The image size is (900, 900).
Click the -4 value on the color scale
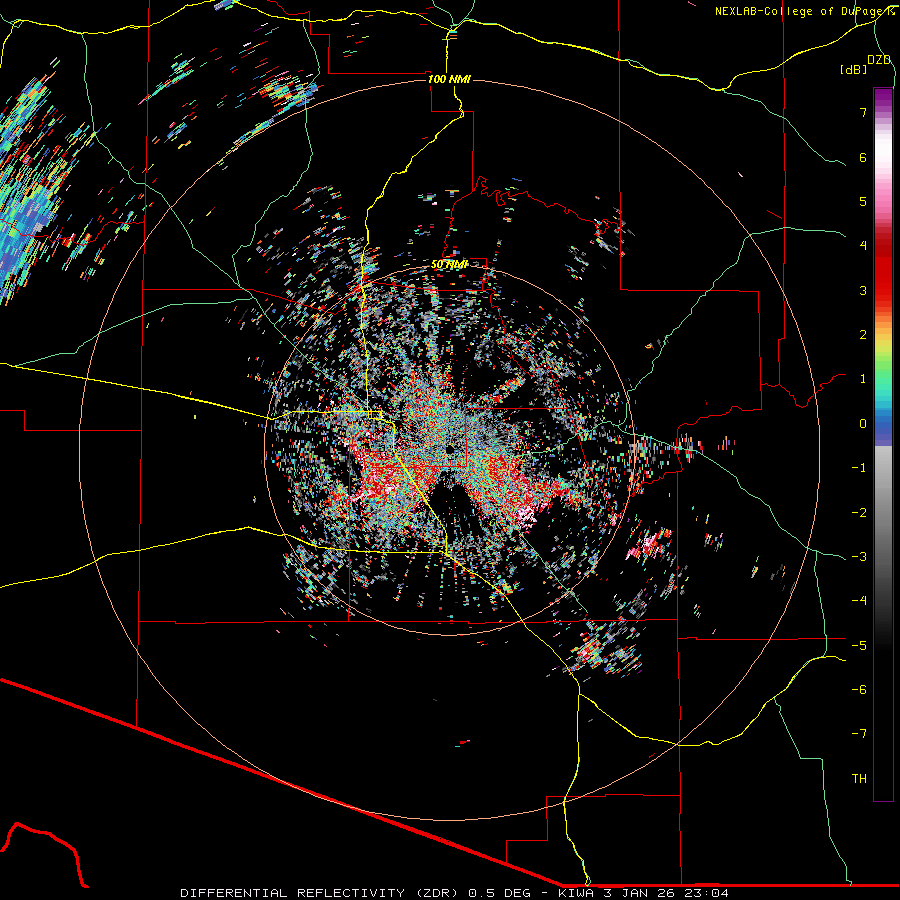click(859, 601)
